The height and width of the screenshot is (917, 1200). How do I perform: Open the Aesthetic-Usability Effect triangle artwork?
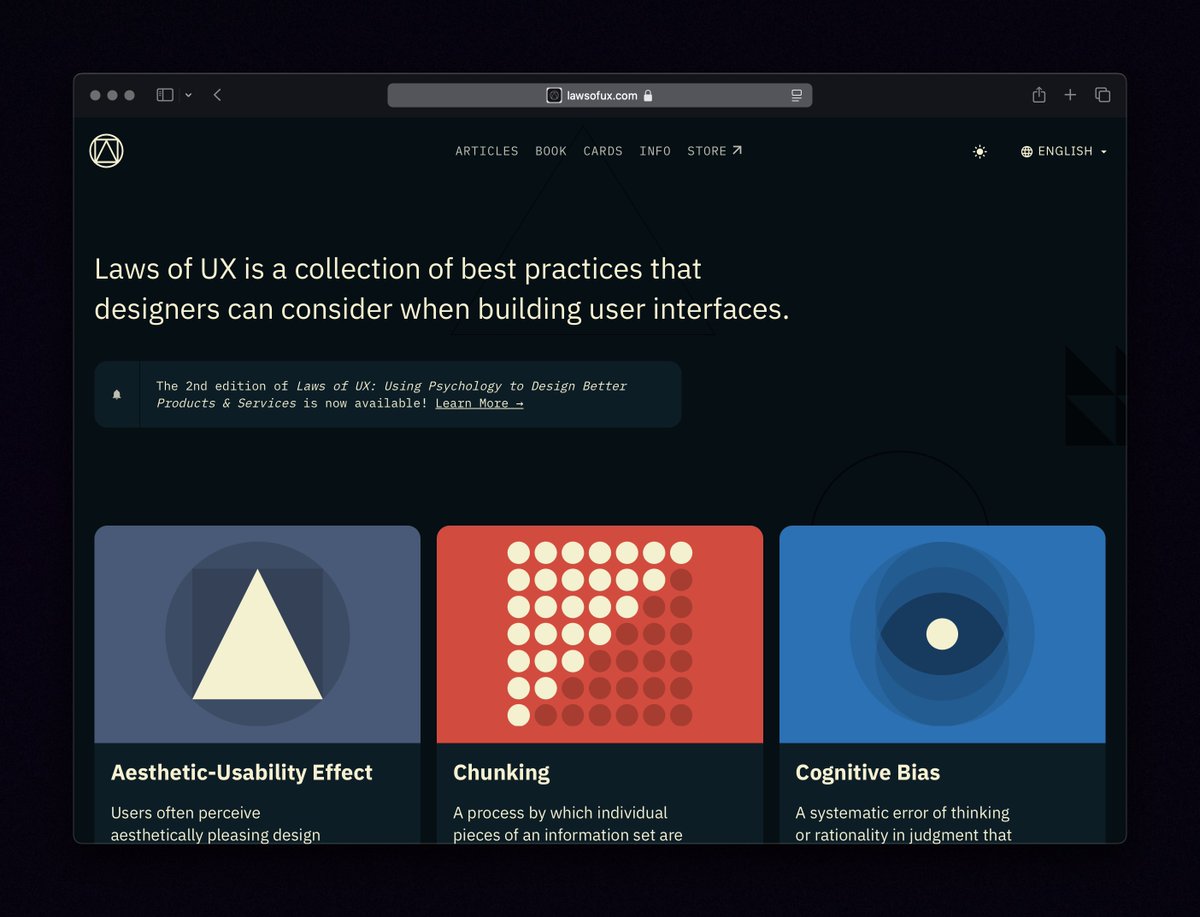257,634
